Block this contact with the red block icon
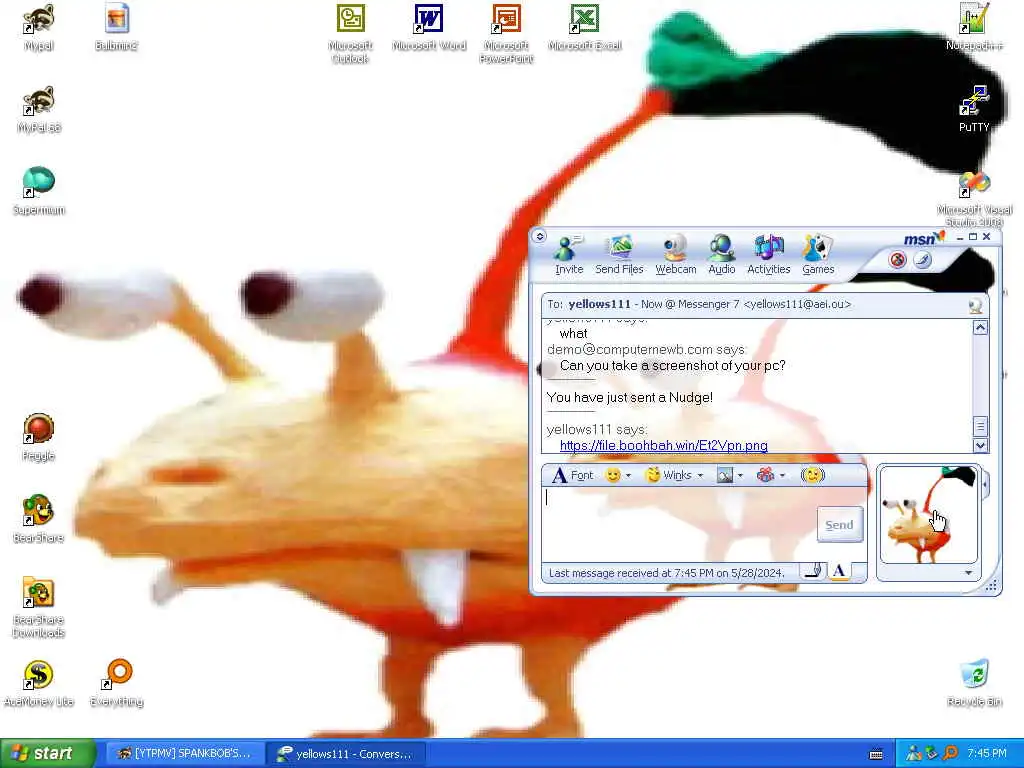 (898, 260)
